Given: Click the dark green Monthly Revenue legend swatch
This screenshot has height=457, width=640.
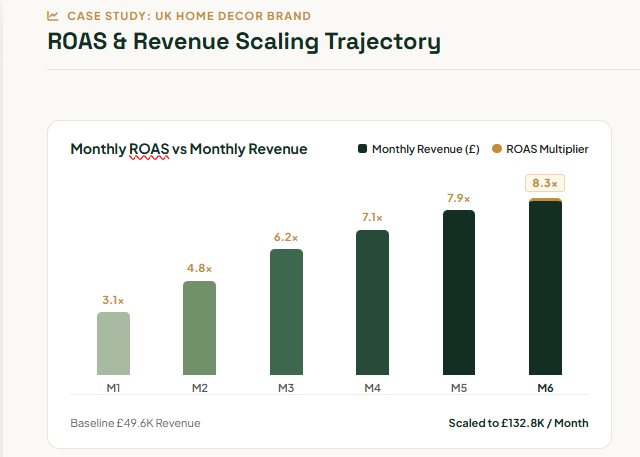Looking at the screenshot, I should (x=362, y=149).
